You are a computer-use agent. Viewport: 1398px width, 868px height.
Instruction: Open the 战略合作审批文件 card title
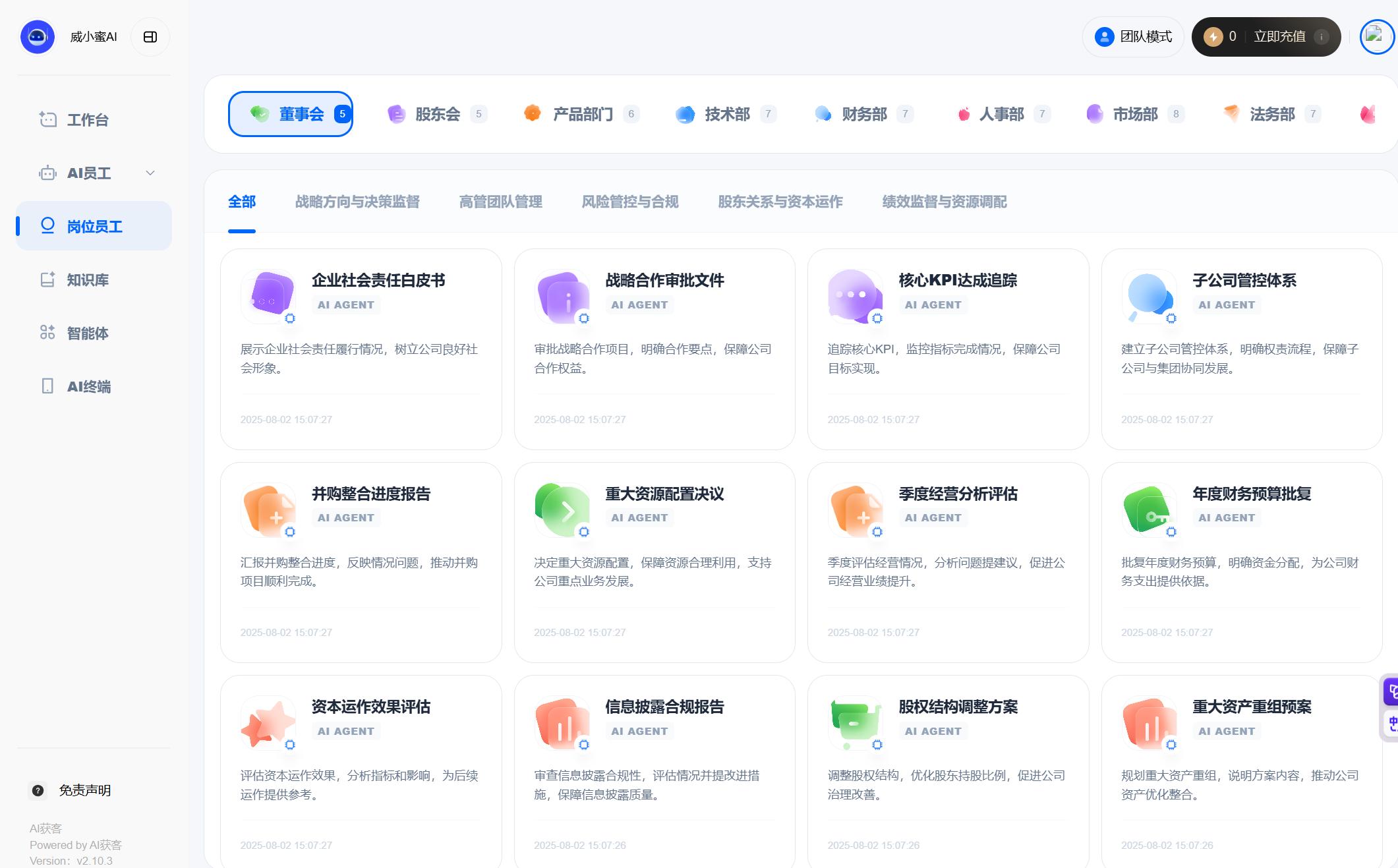[x=665, y=280]
